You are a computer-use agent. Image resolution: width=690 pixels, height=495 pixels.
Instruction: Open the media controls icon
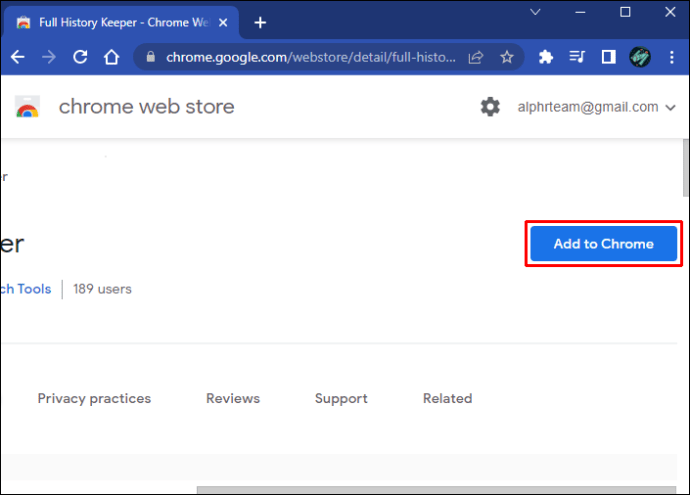pyautogui.click(x=577, y=56)
